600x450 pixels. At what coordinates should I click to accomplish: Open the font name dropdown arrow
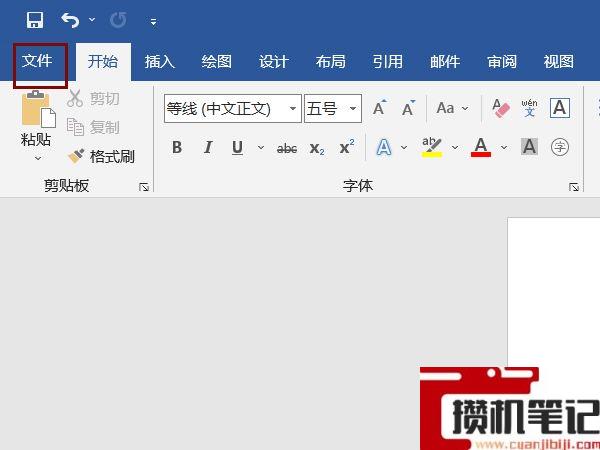[x=293, y=109]
